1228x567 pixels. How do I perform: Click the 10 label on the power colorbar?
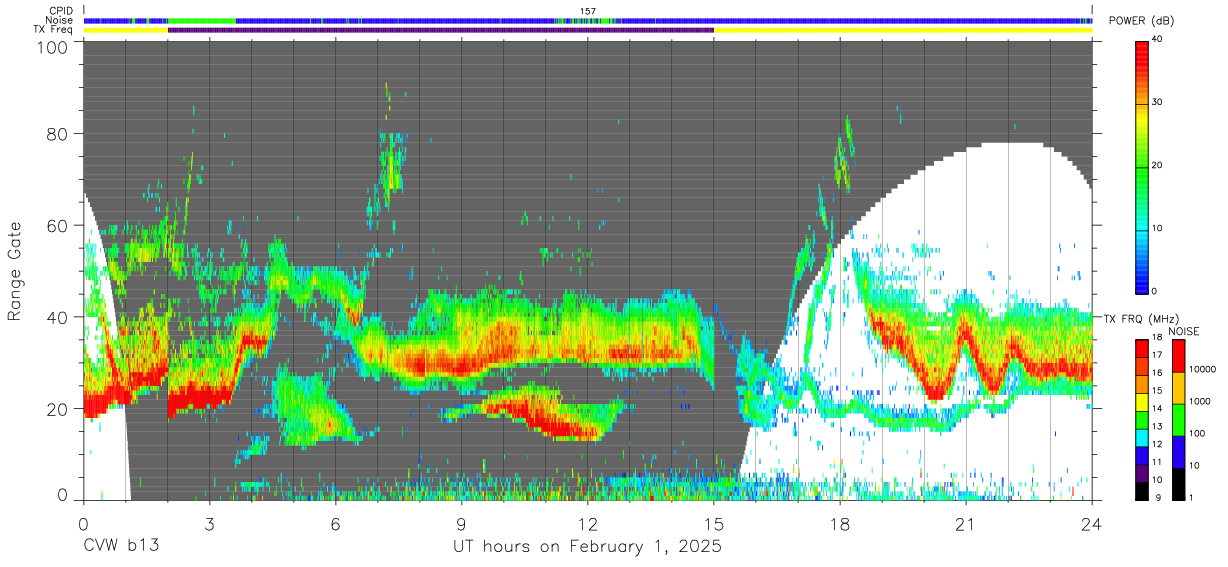tap(1159, 228)
